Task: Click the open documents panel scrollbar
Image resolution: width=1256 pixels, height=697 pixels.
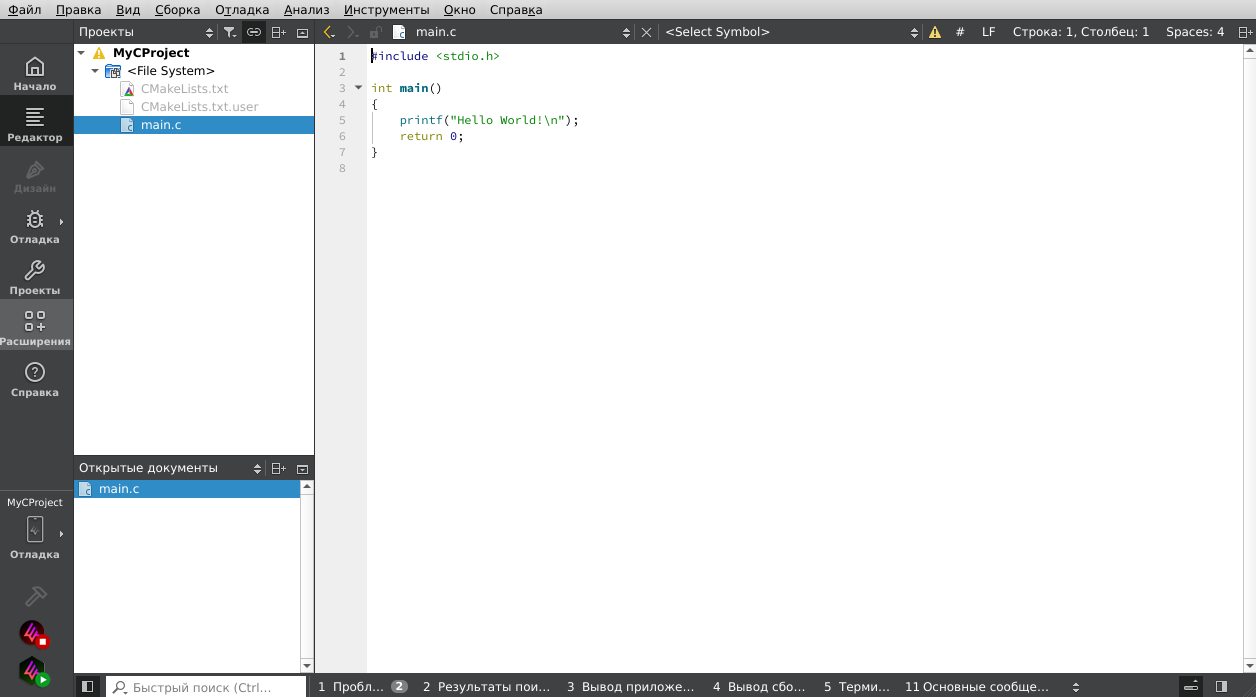Action: pyautogui.click(x=307, y=575)
